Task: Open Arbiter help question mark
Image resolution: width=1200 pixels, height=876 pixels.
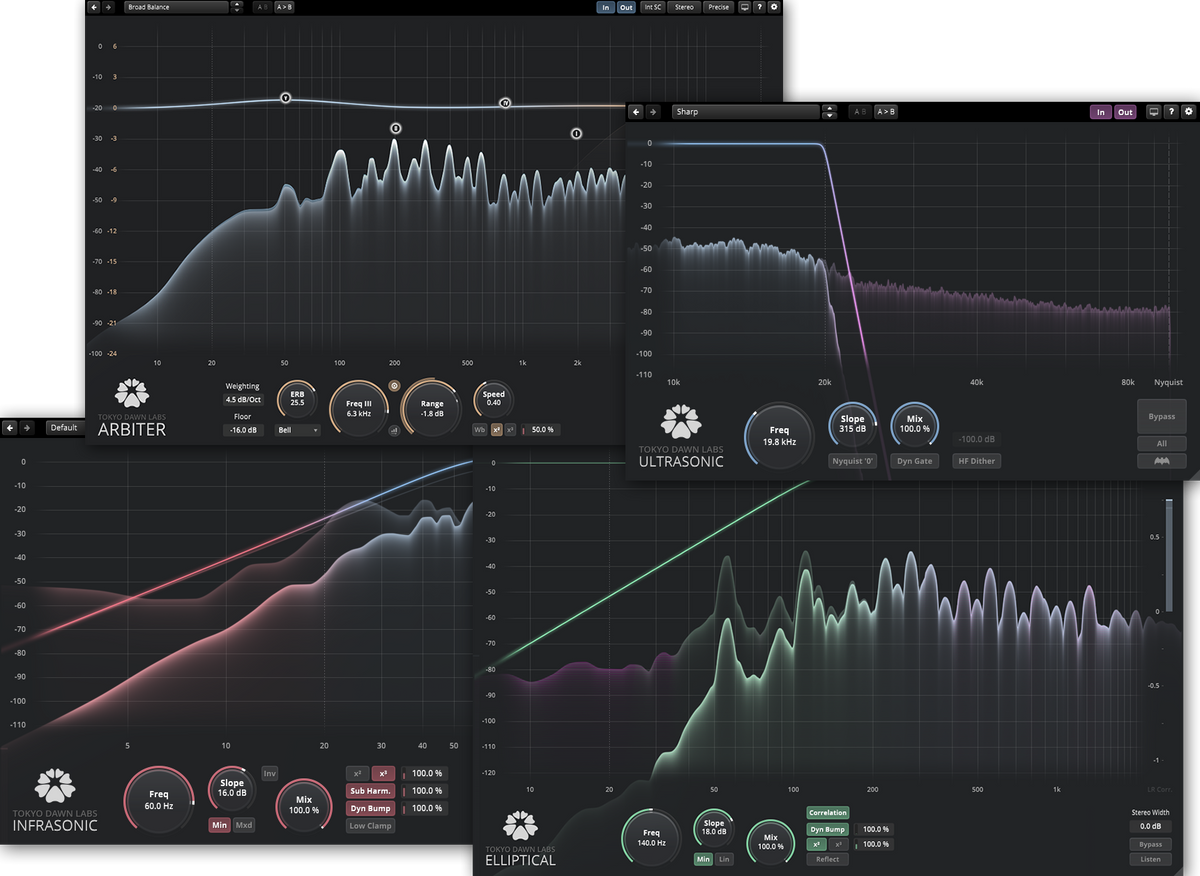Action: [759, 7]
